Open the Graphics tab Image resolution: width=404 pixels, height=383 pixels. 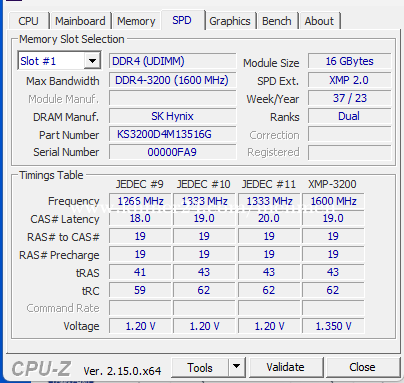point(230,21)
